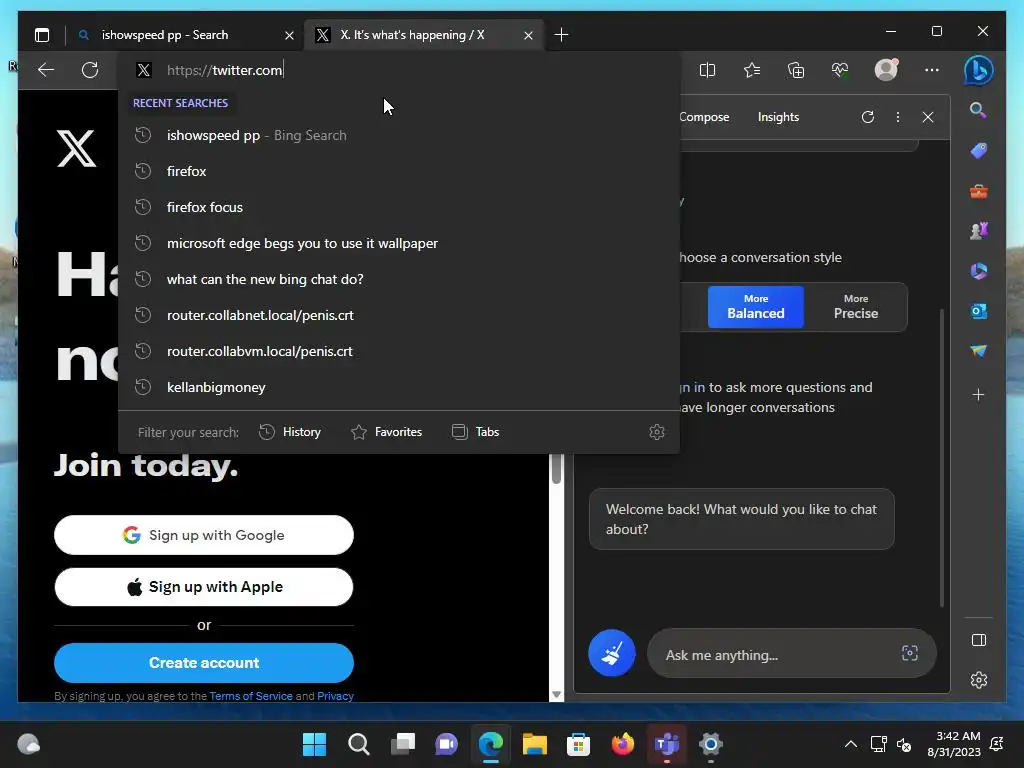Viewport: 1024px width, 768px height.
Task: Filter suggestions by Tabs
Action: pos(475,432)
